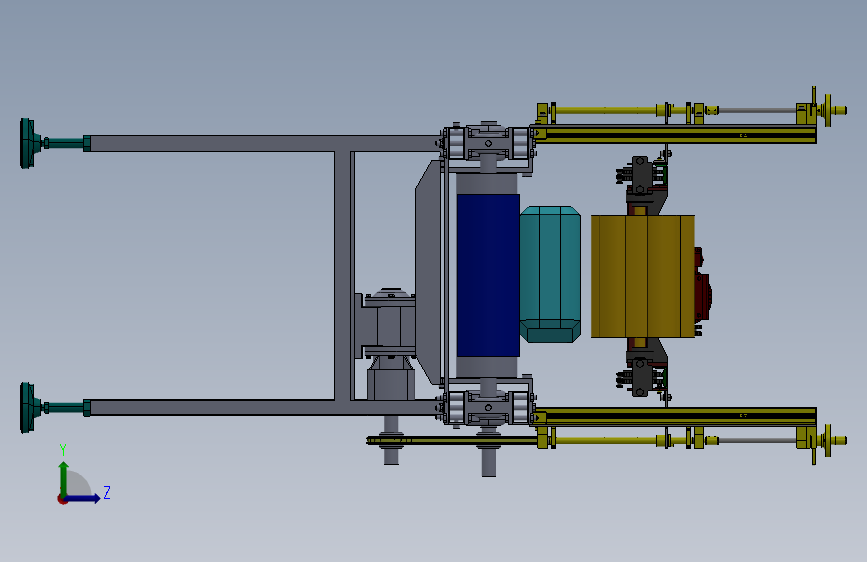Select the upper bearing block of roller
Screen dimensions: 867x562
488,143
